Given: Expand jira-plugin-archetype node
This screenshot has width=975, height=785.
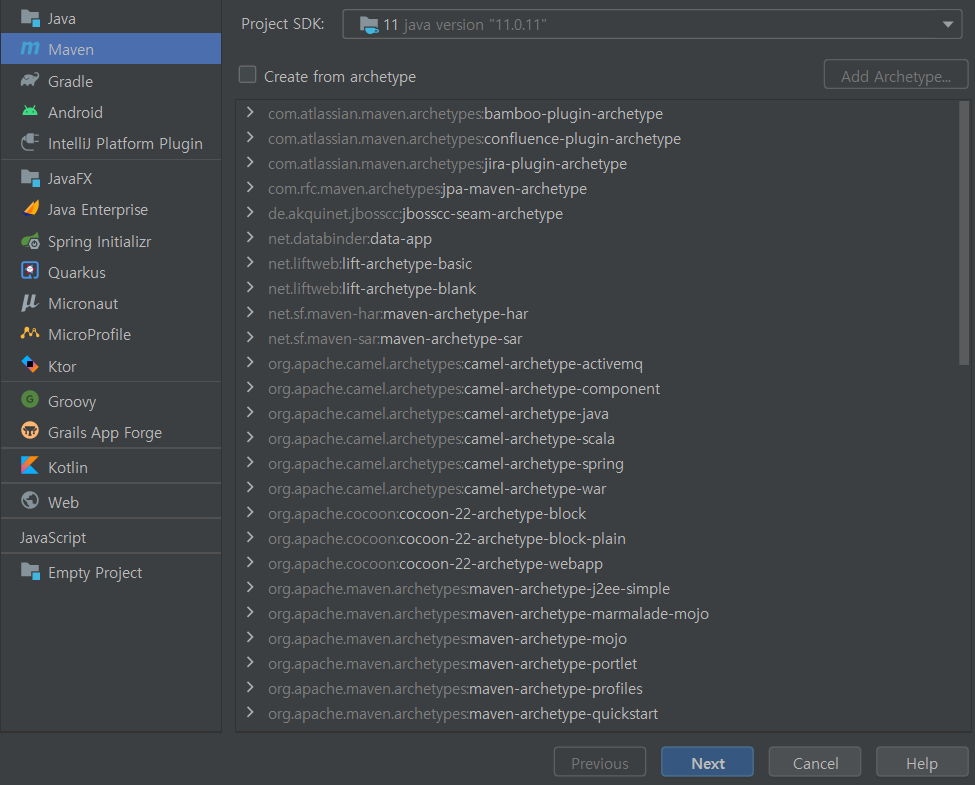Looking at the screenshot, I should 250,162.
